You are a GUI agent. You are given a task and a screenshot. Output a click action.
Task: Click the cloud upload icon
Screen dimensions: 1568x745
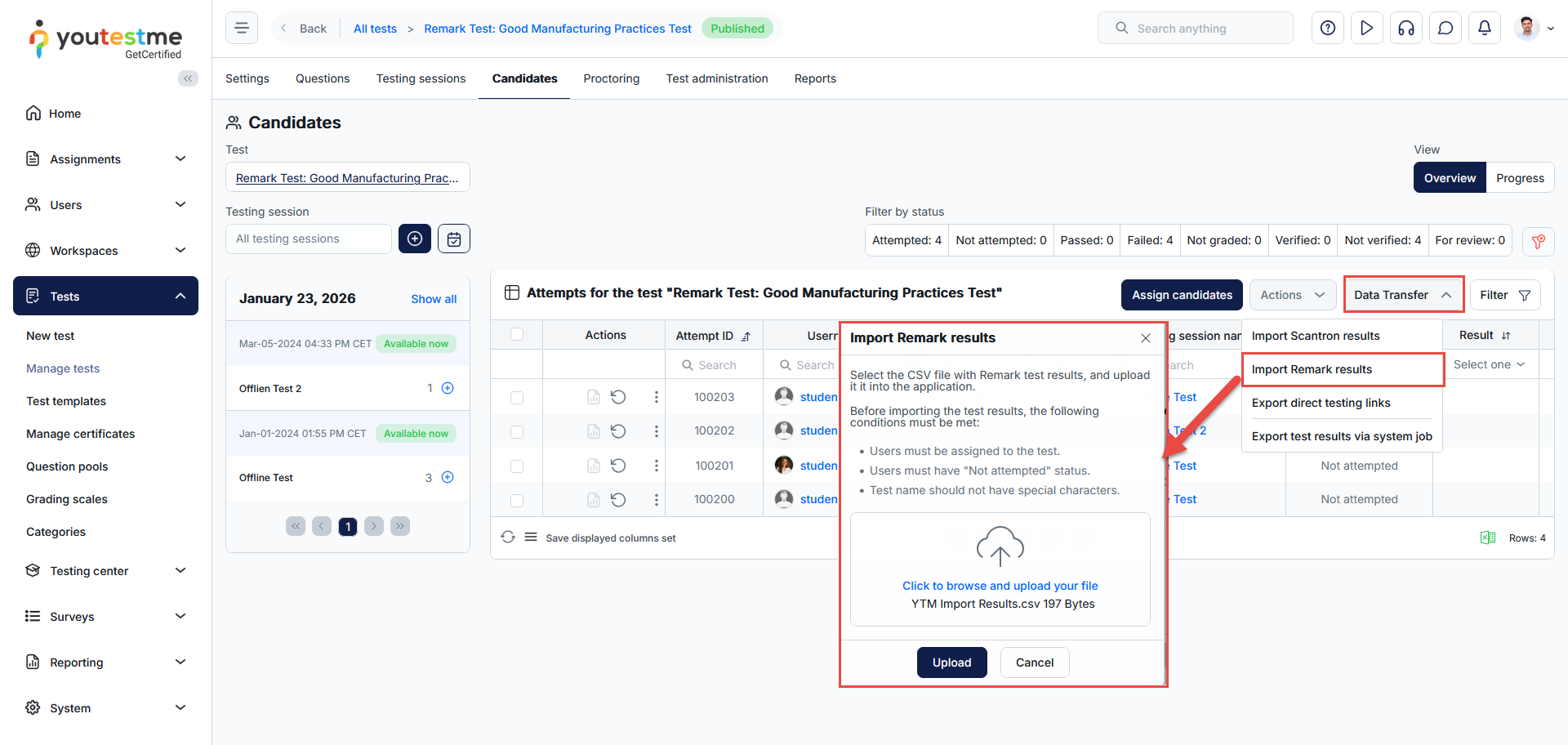(x=1000, y=546)
